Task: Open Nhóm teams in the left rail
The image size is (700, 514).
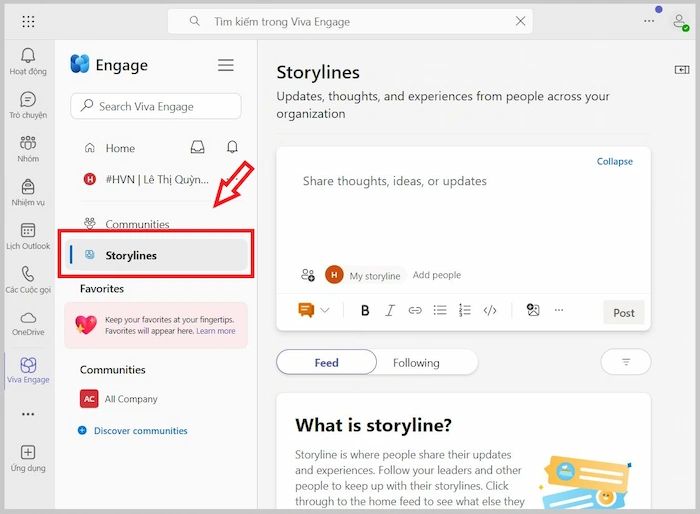Action: tap(28, 149)
